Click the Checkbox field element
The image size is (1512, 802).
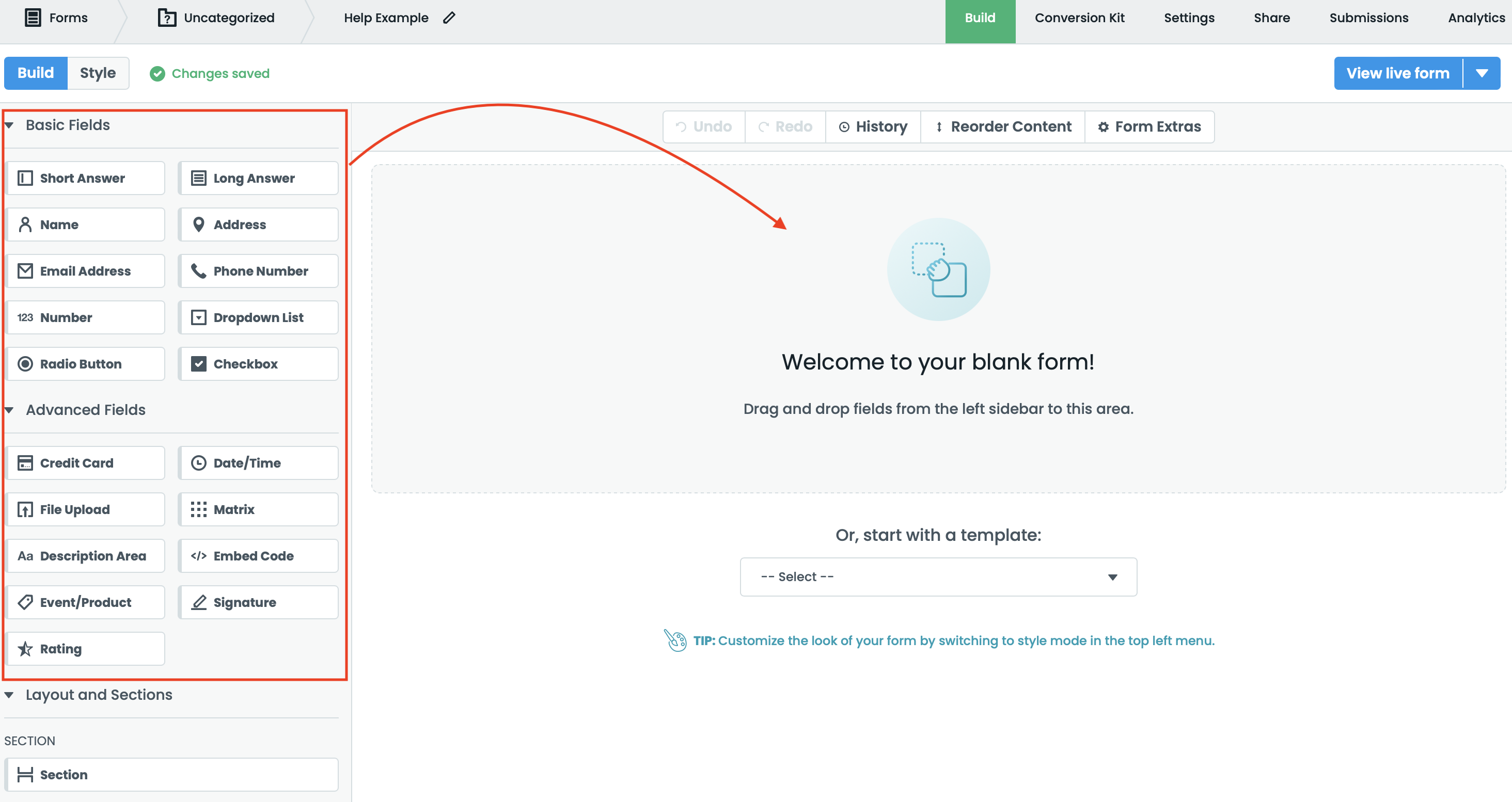[258, 364]
